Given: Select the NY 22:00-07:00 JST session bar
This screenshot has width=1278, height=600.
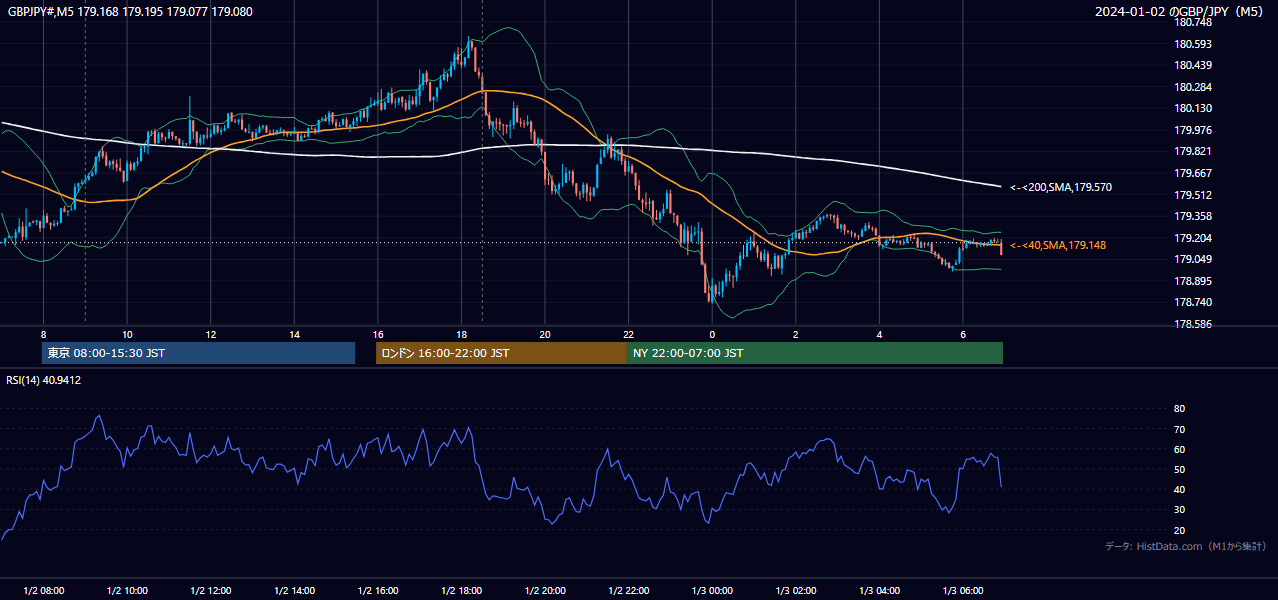Looking at the screenshot, I should pos(815,353).
